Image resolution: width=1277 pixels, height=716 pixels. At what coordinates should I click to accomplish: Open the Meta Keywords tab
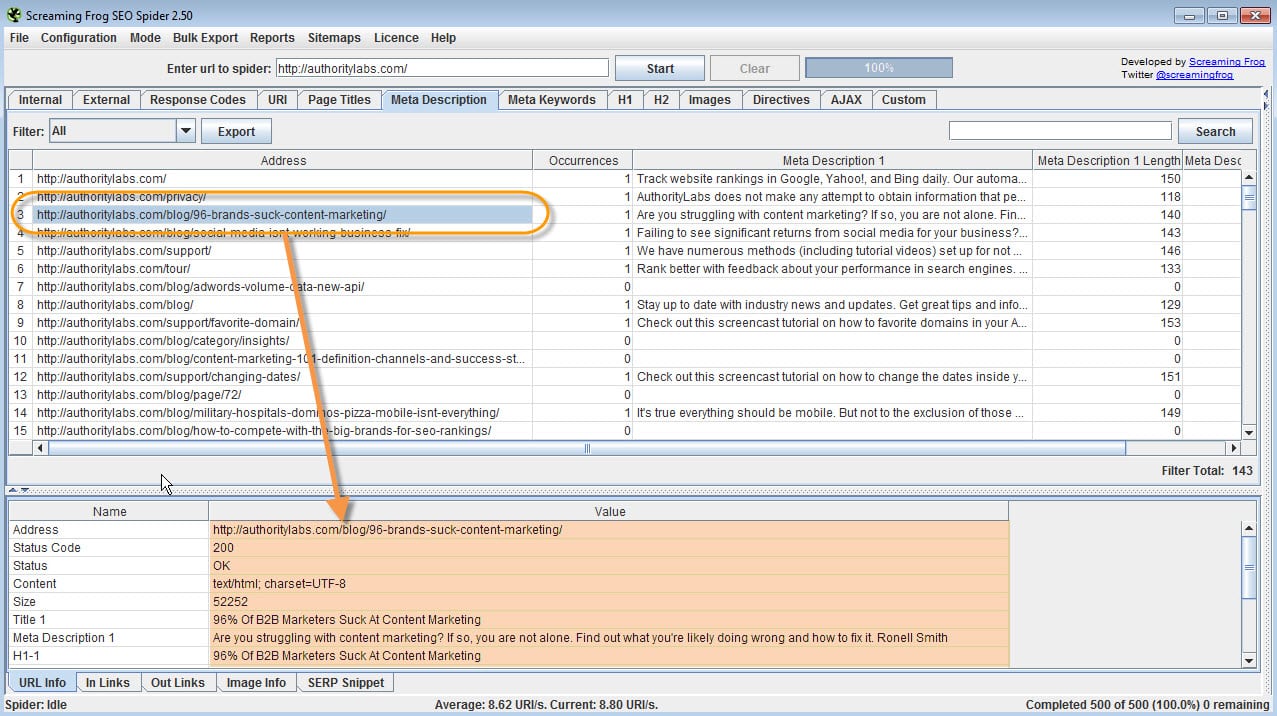[552, 100]
